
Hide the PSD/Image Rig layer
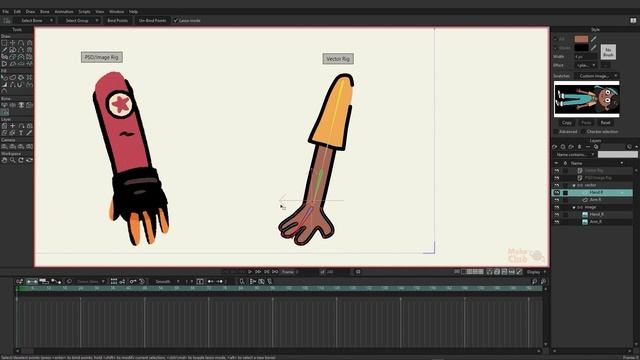click(557, 178)
